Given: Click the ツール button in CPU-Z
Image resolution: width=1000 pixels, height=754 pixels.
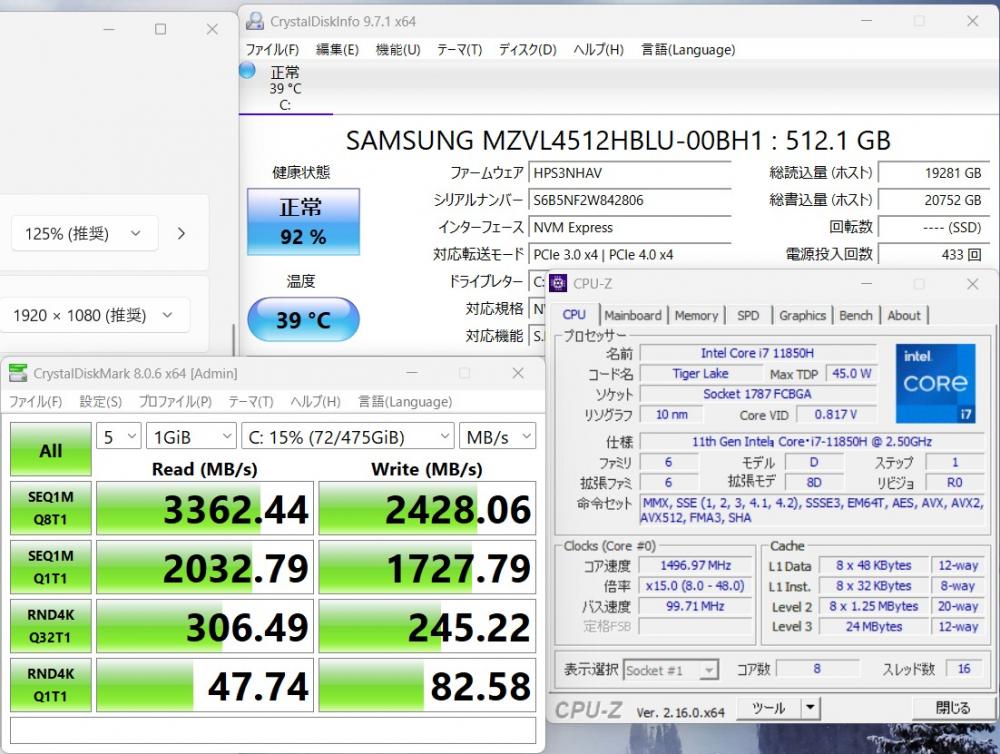Looking at the screenshot, I should pyautogui.click(x=768, y=708).
